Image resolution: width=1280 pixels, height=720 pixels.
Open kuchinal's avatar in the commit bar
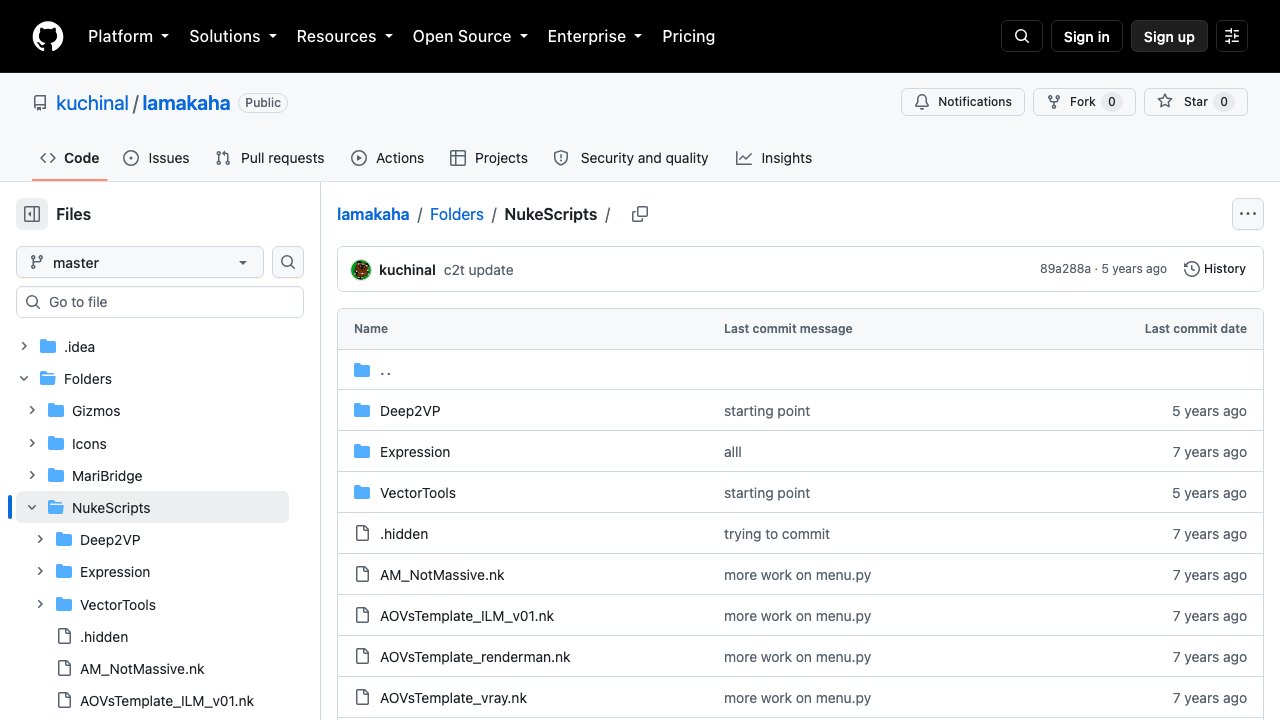361,270
